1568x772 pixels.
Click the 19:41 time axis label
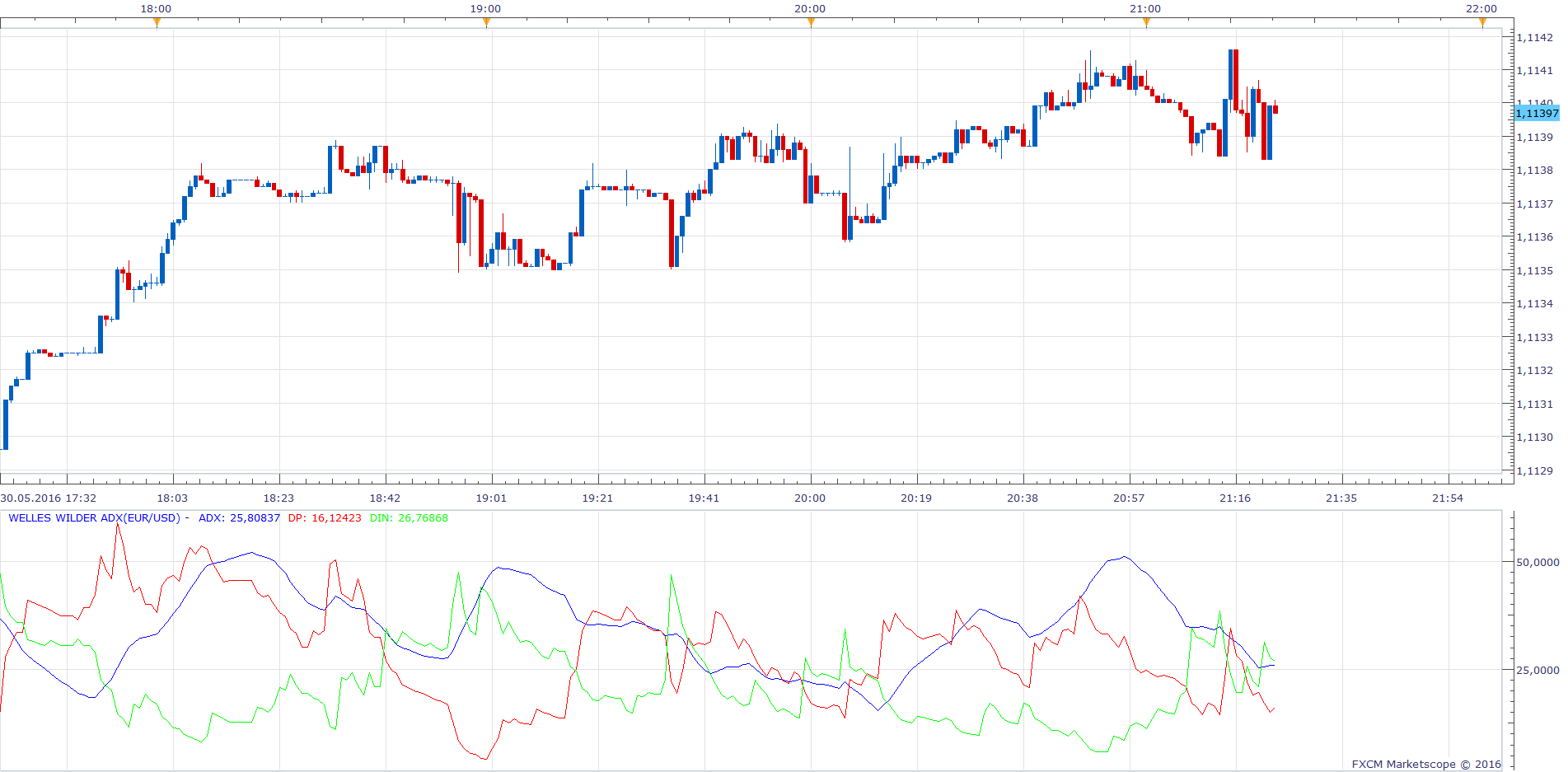pyautogui.click(x=704, y=498)
